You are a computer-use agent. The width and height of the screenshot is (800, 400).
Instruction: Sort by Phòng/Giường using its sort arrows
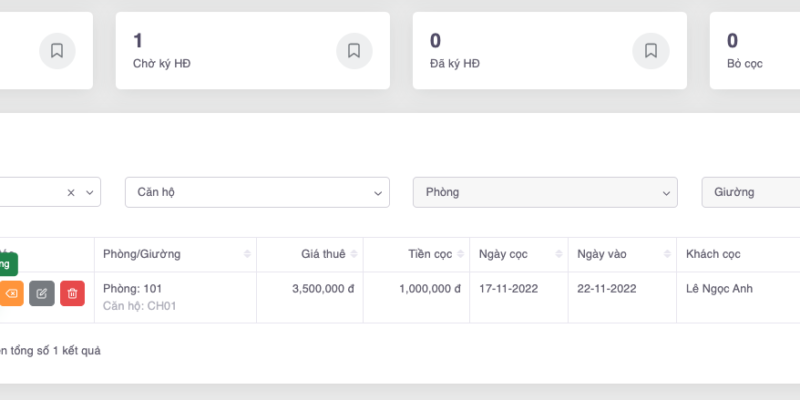click(247, 255)
